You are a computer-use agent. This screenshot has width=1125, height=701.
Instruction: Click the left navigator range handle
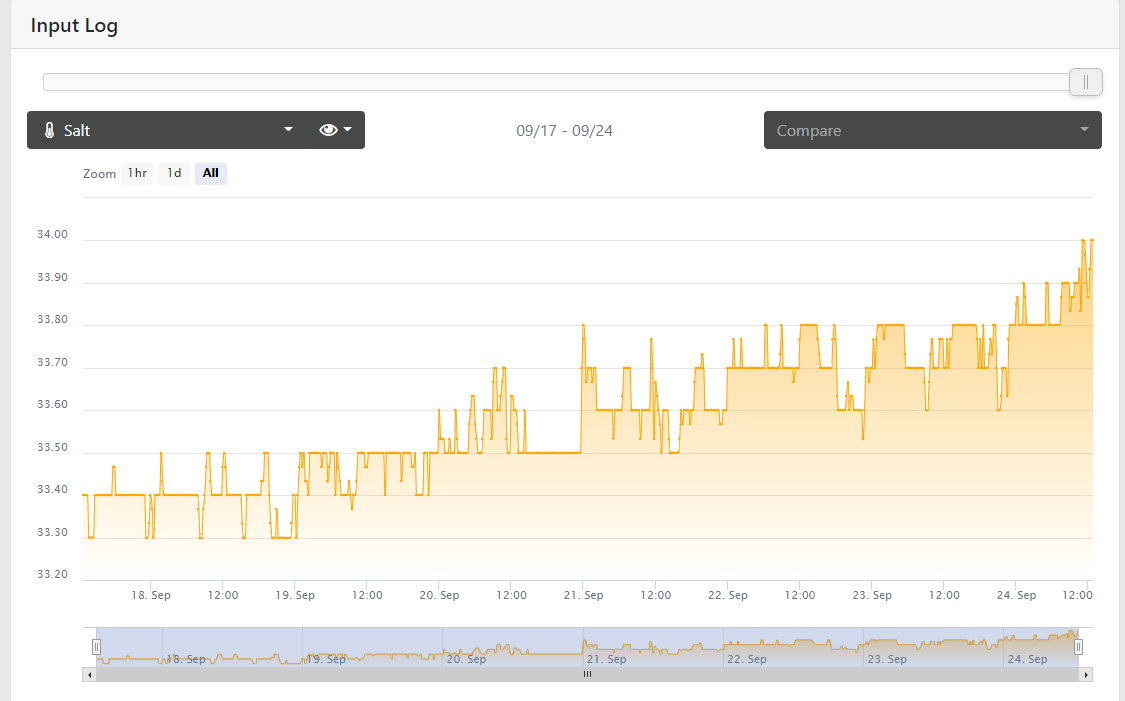(x=96, y=647)
